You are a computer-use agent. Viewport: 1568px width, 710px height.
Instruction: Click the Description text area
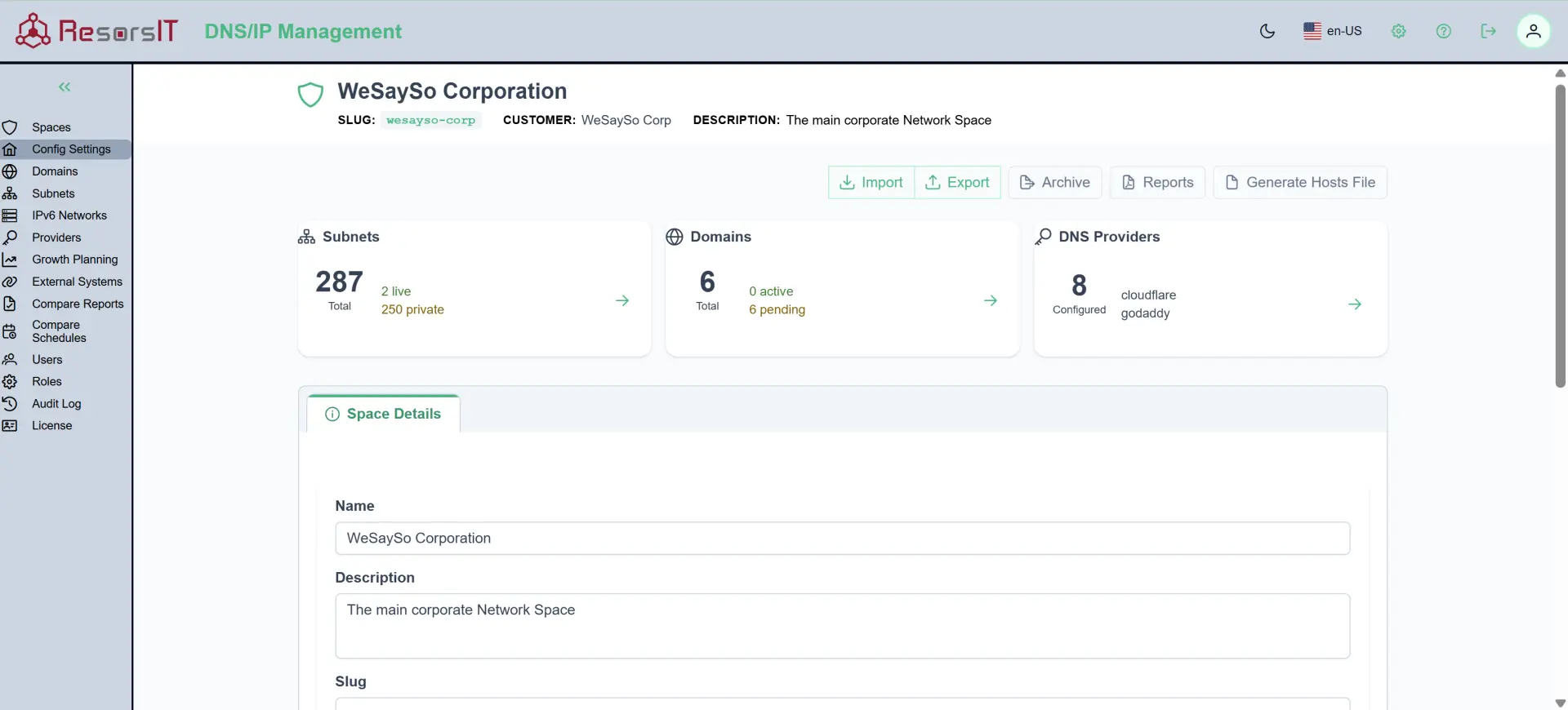coord(842,626)
